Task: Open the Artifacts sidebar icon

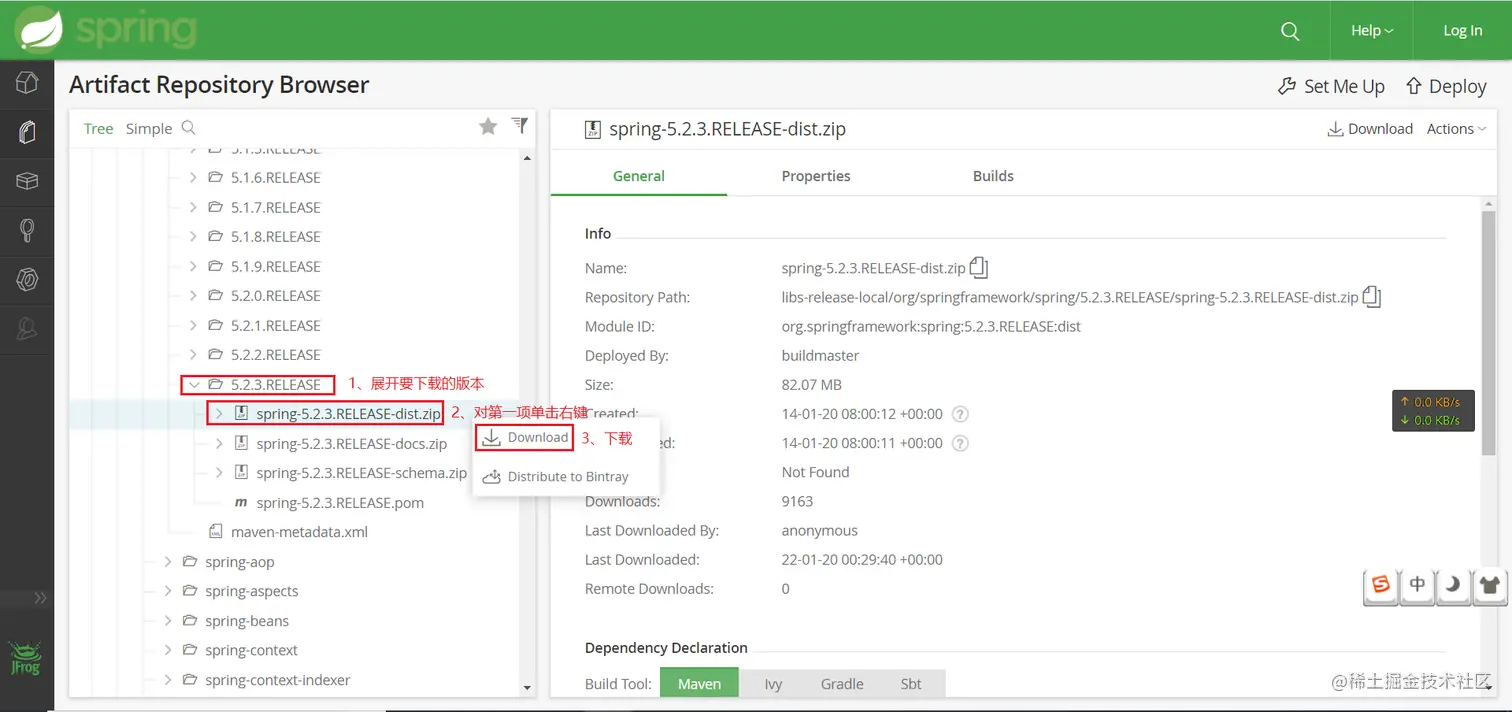Action: (27, 131)
